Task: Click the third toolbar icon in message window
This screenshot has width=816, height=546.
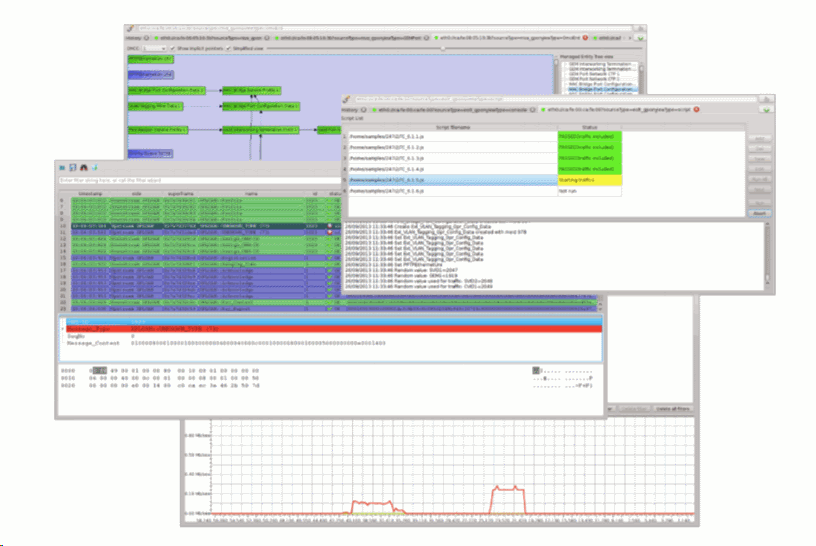Action: [x=84, y=166]
